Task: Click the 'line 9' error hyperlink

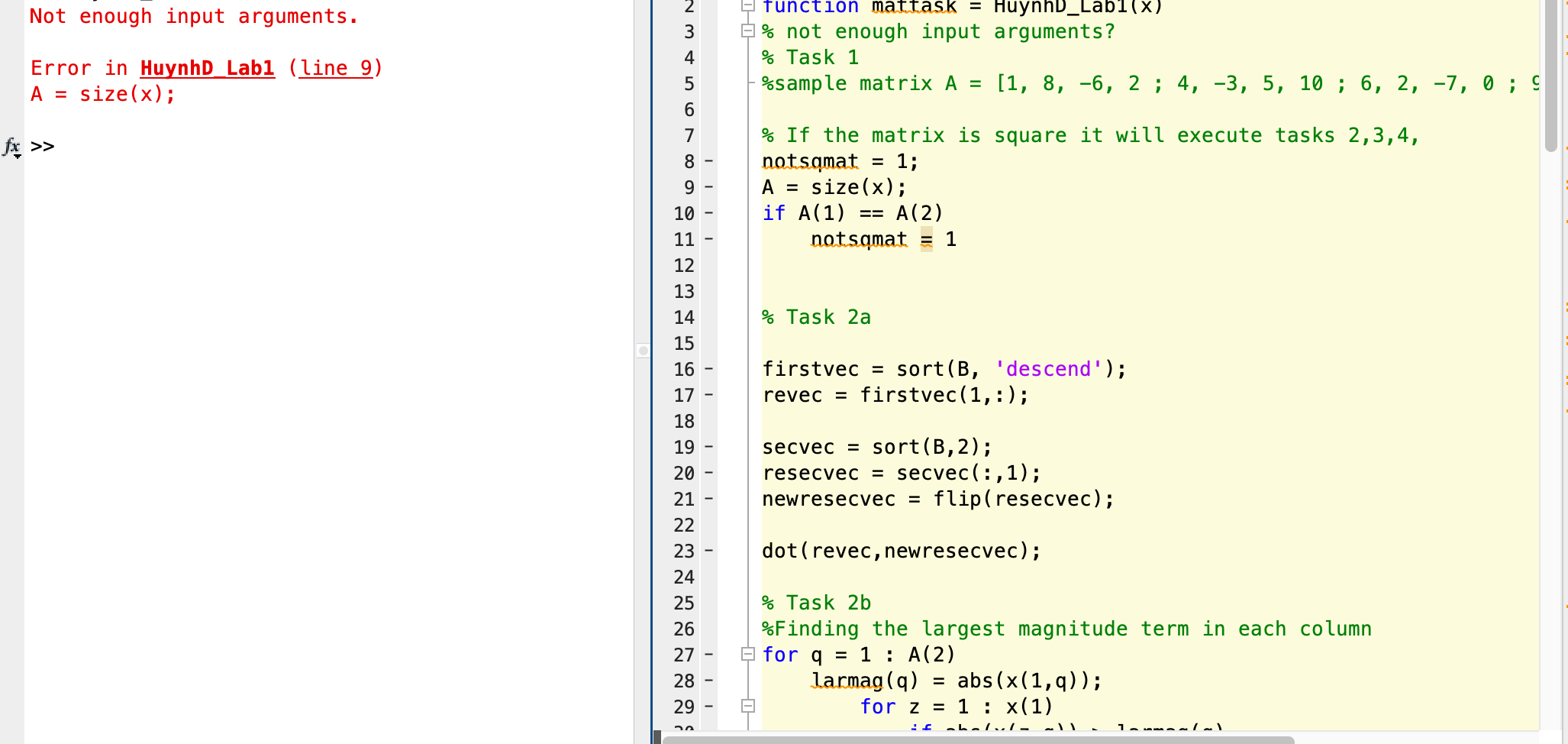Action: (334, 68)
